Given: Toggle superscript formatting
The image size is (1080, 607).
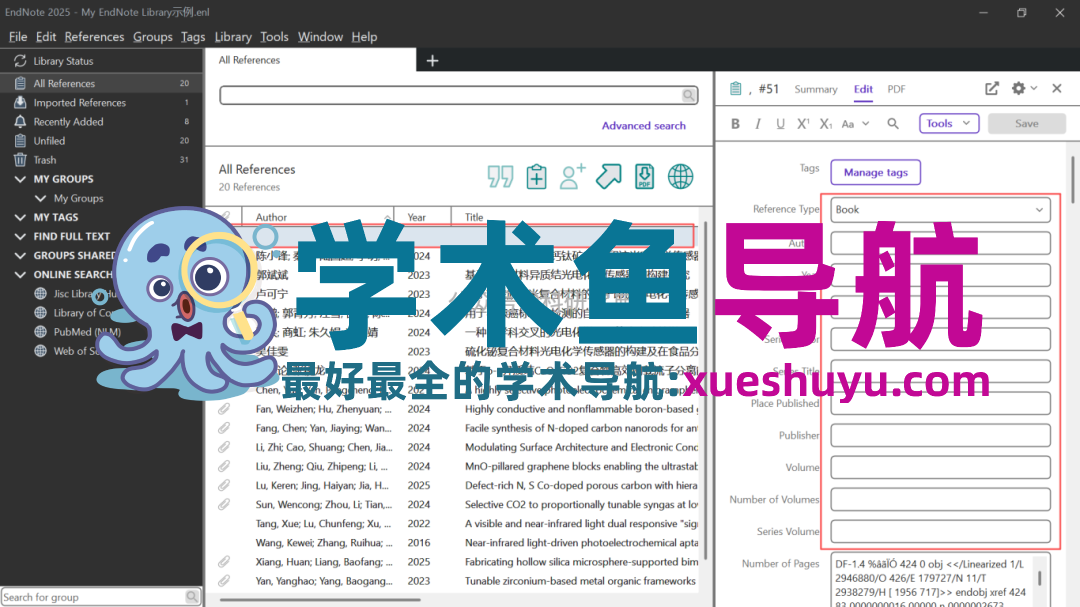Looking at the screenshot, I should pos(803,123).
